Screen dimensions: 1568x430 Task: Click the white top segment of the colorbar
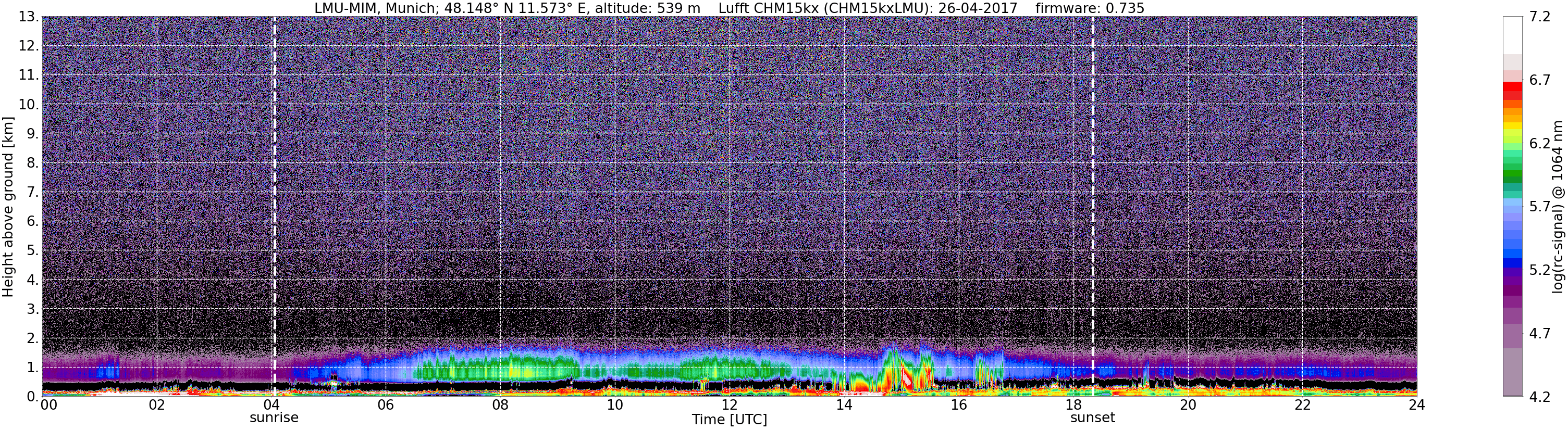coord(1513,35)
